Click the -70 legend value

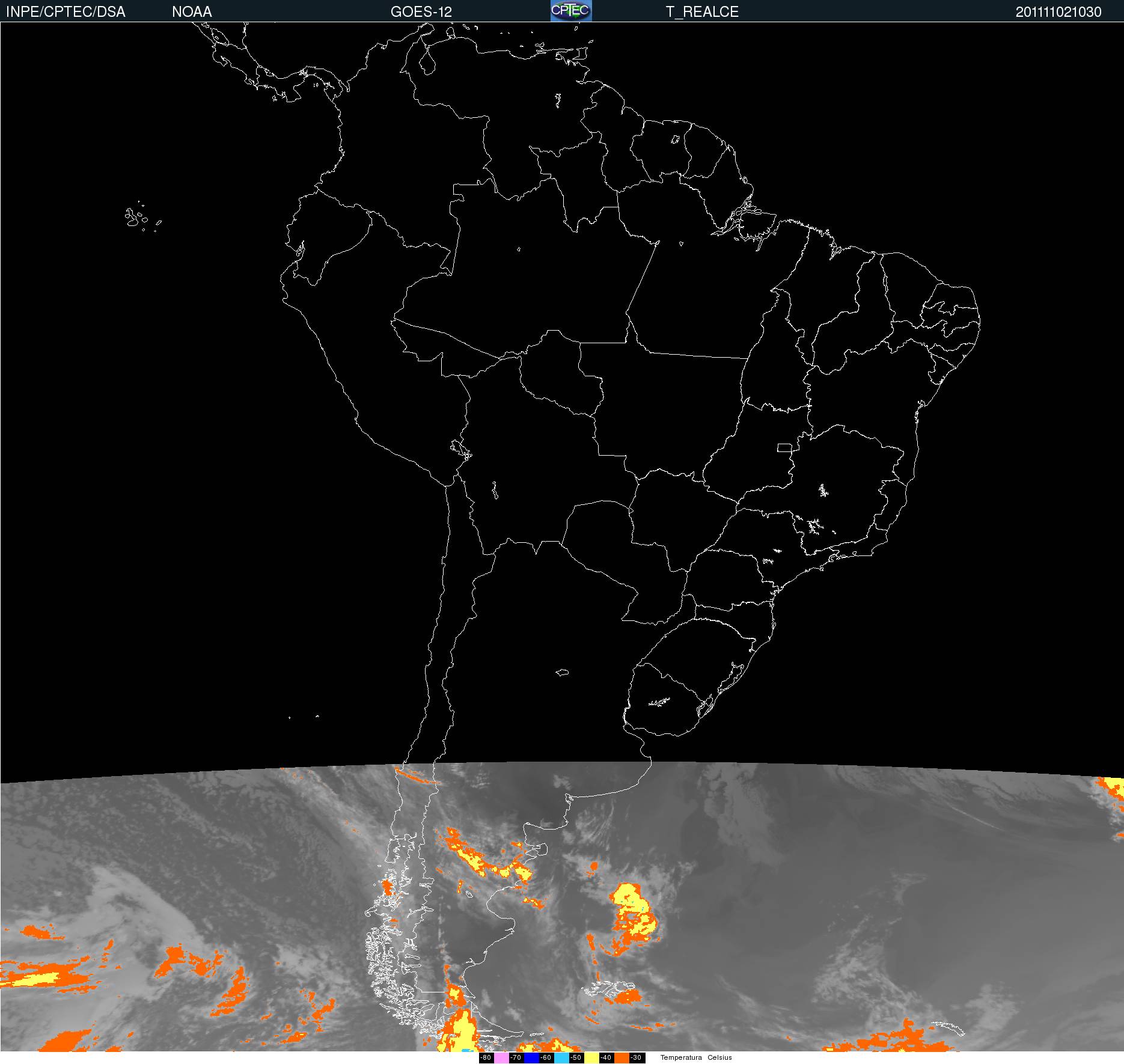[516, 1058]
